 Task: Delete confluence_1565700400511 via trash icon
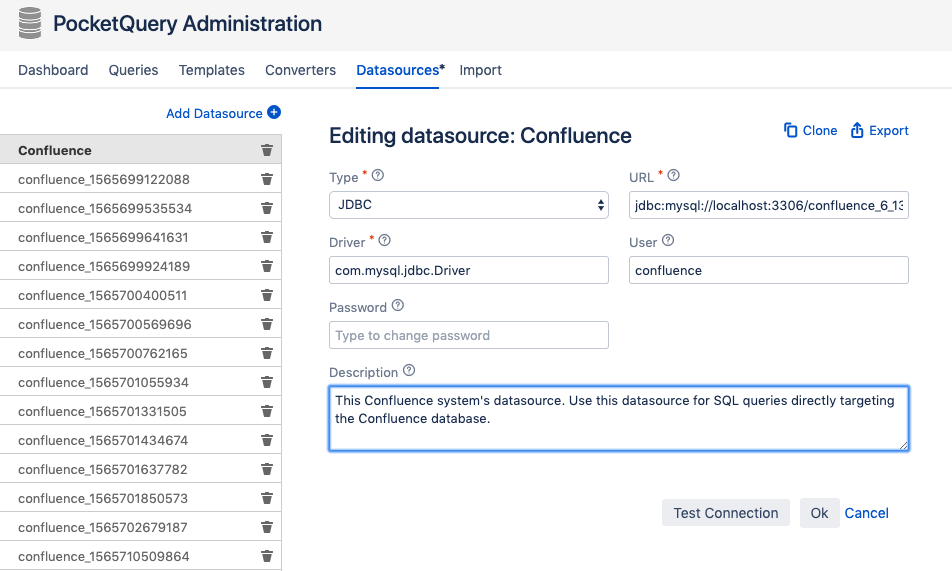coord(267,295)
